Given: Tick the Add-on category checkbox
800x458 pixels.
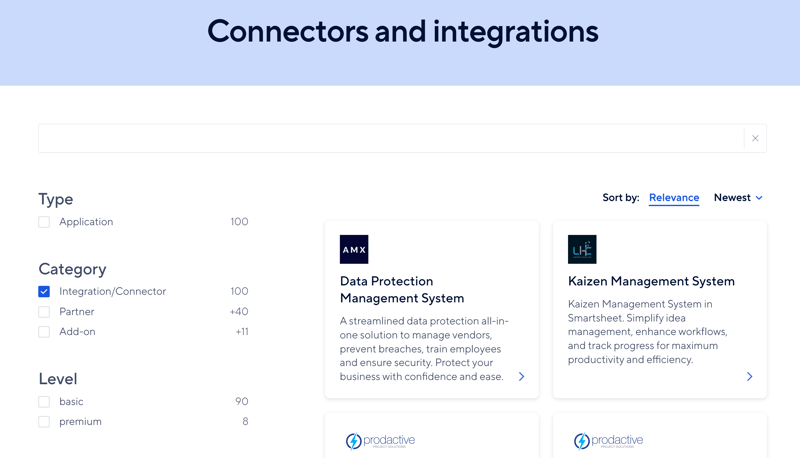Looking at the screenshot, I should coord(44,332).
